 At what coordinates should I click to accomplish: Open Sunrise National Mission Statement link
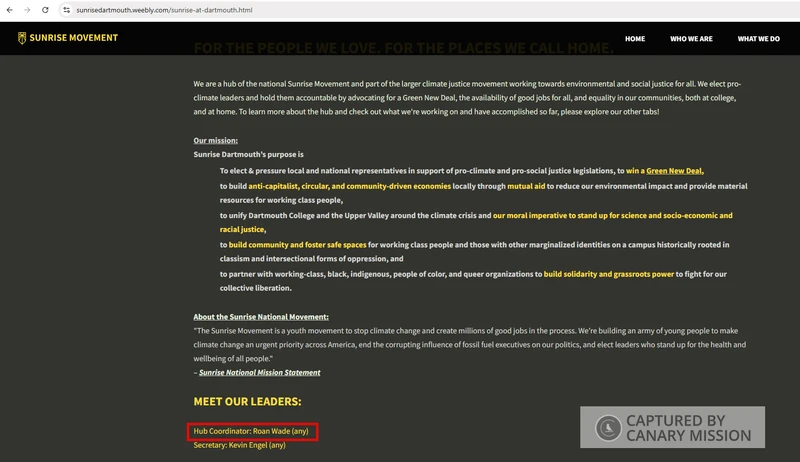(260, 373)
